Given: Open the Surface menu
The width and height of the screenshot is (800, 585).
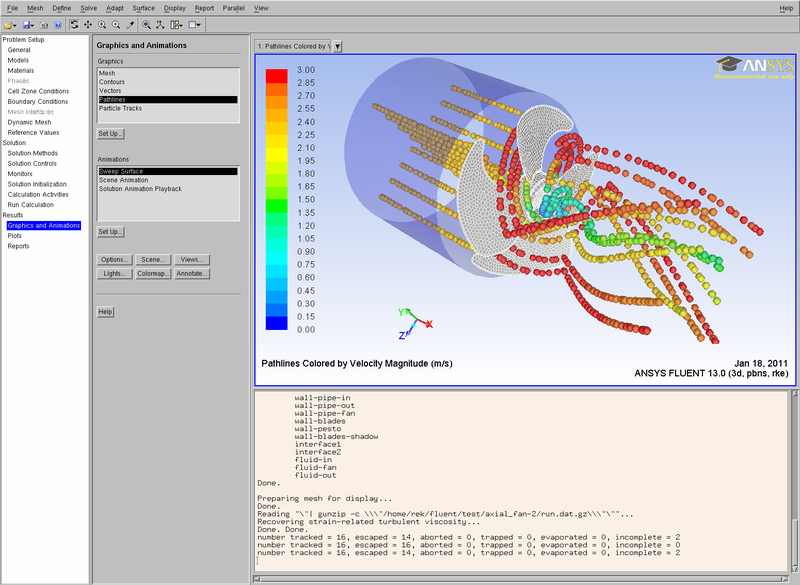Looking at the screenshot, I should tap(143, 8).
